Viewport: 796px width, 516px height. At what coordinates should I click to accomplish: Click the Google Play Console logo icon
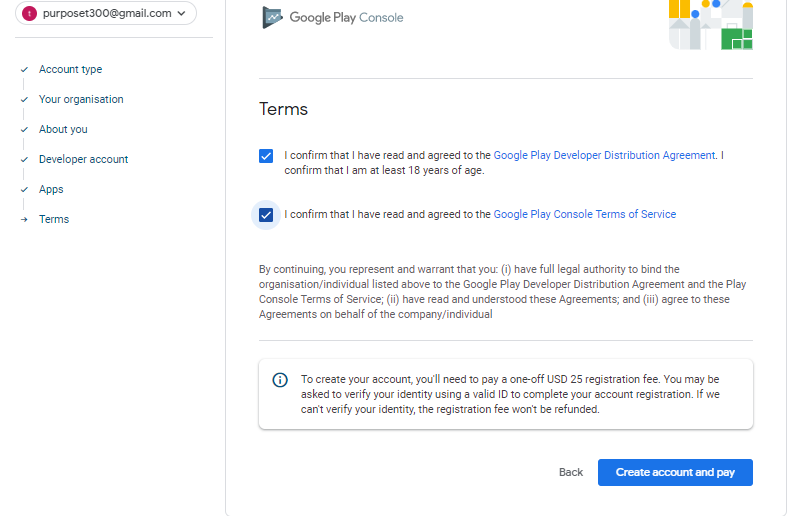coord(272,18)
